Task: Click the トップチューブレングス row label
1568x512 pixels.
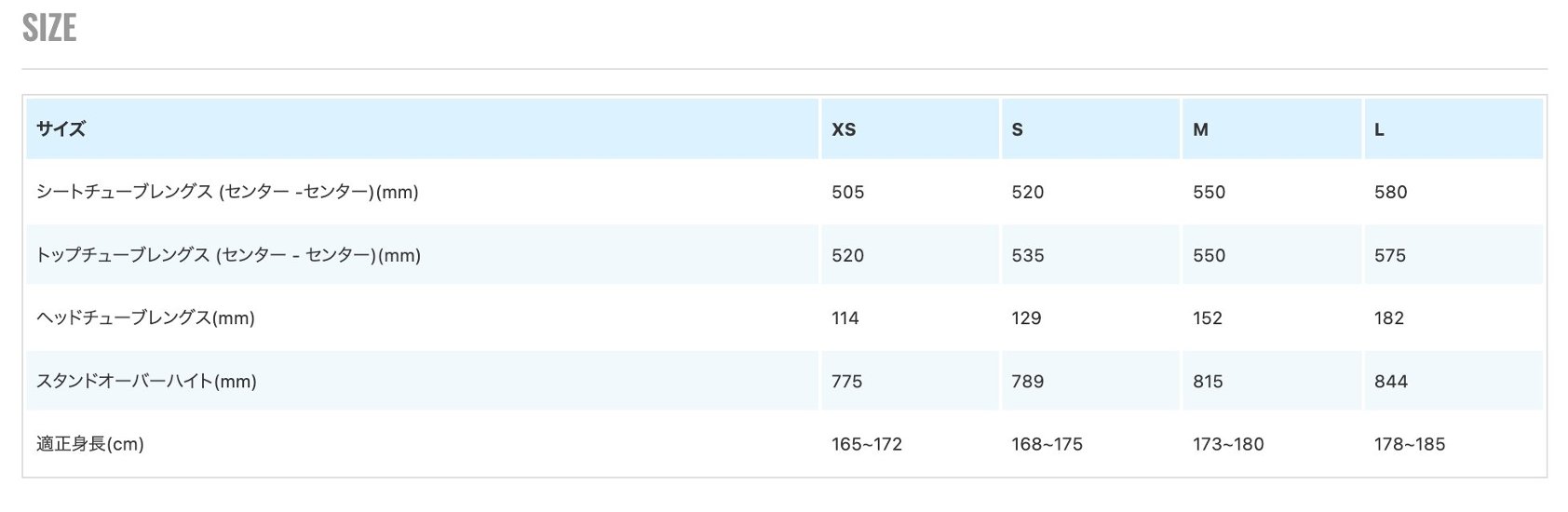Action: (228, 255)
